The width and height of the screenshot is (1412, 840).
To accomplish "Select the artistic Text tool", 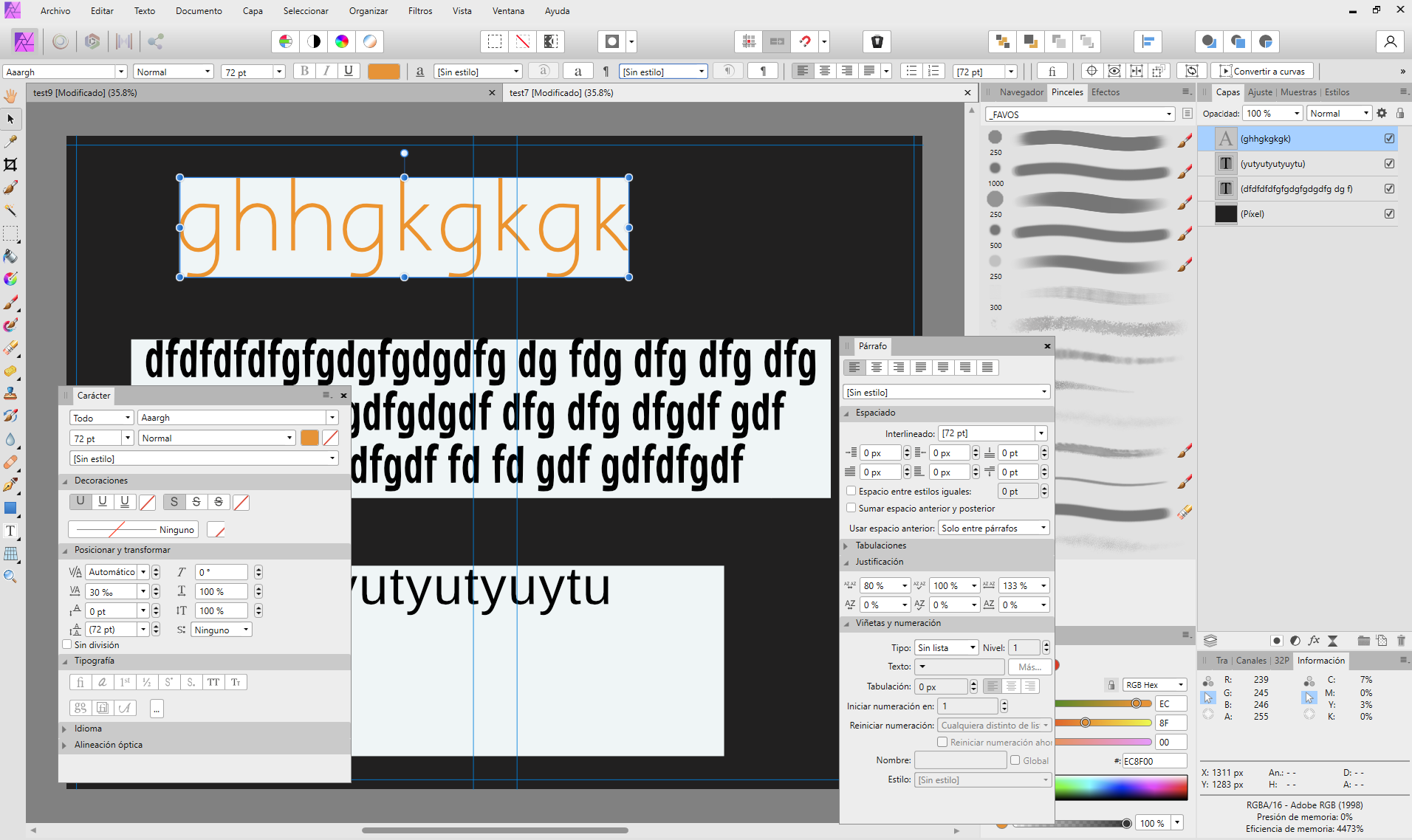I will (10, 531).
